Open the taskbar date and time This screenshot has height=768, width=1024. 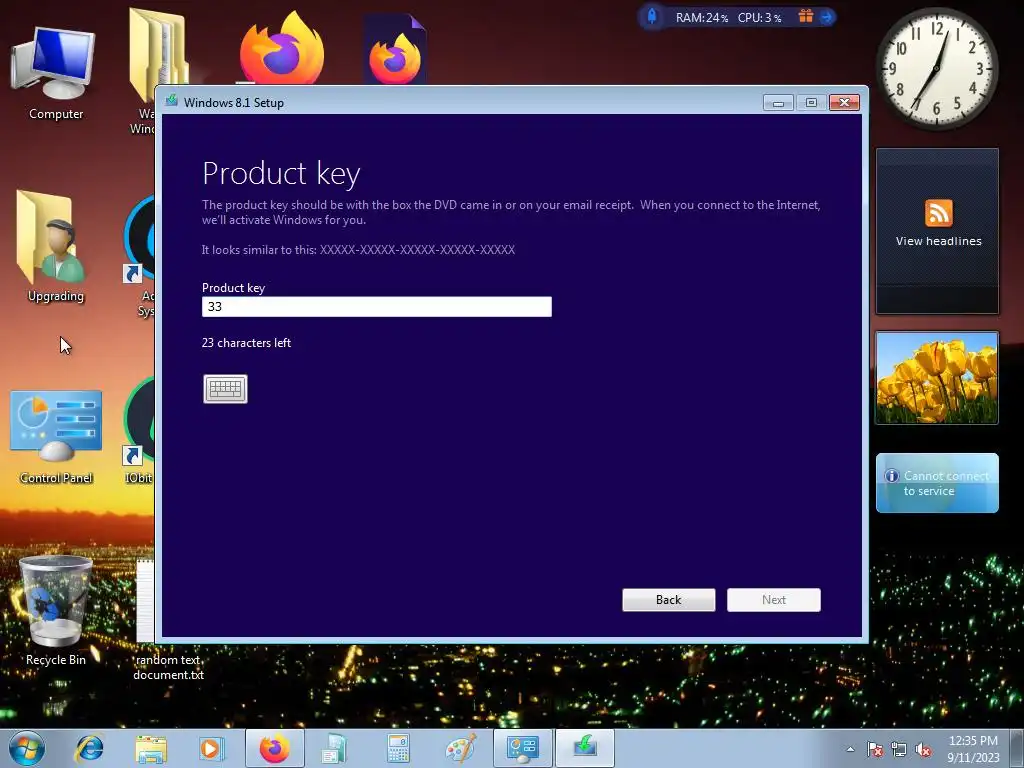973,749
